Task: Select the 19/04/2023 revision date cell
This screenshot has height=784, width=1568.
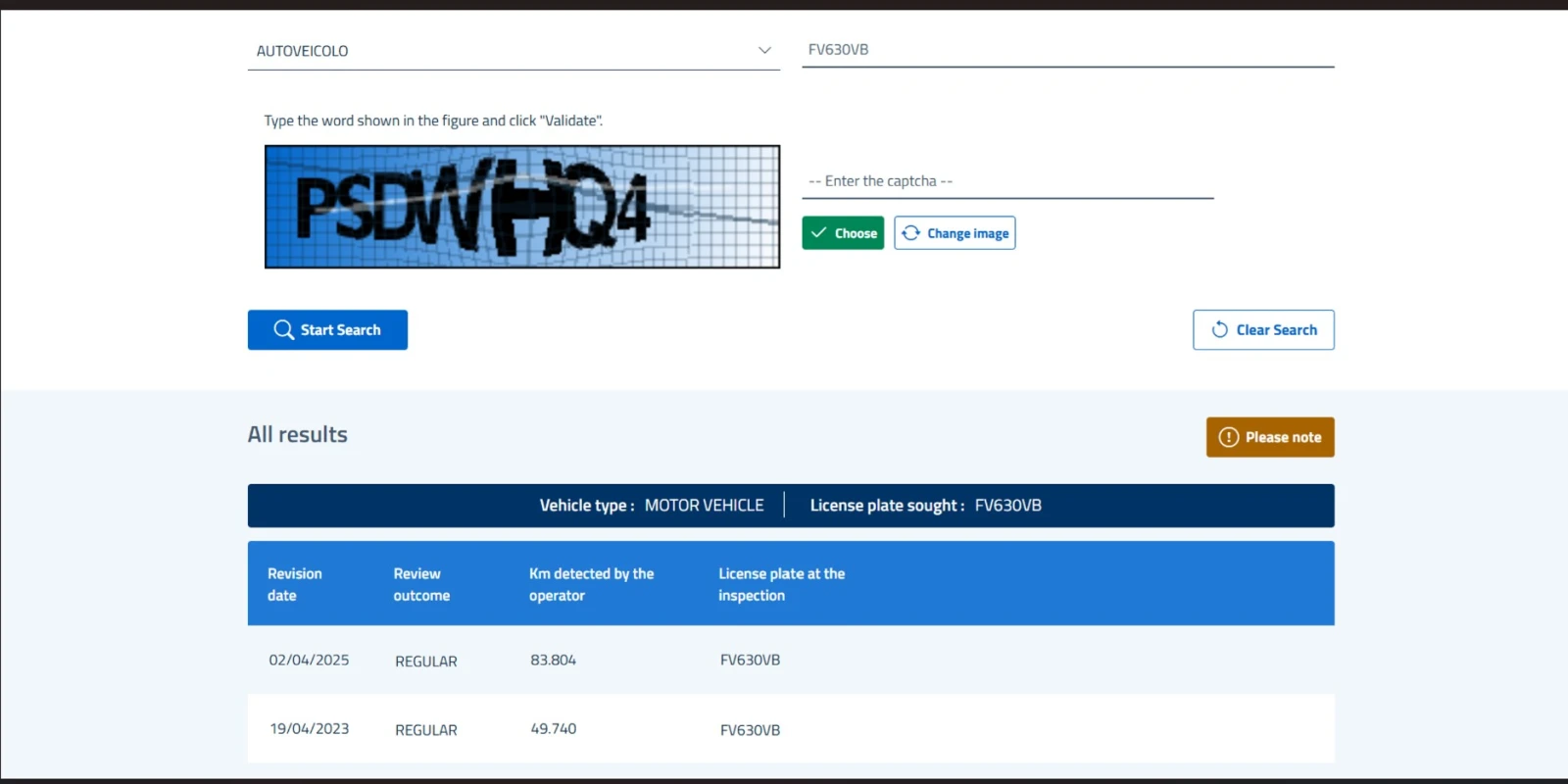Action: point(309,729)
